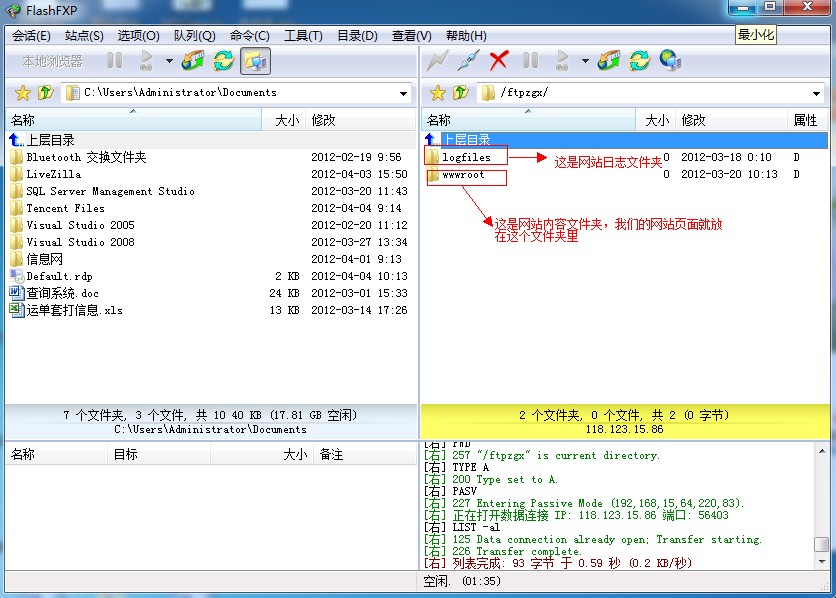Click the globe switch-to-local-browser icon
836x598 pixels.
pos(670,61)
